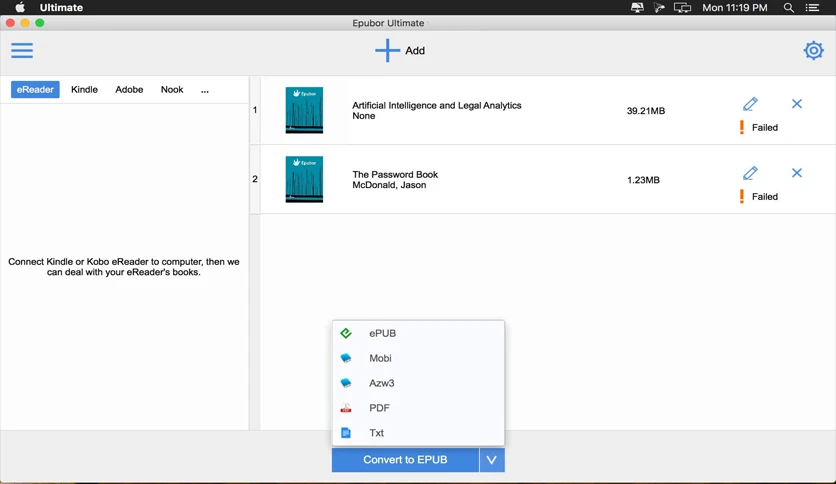The width and height of the screenshot is (836, 484).
Task: Click Failed warning icon for The Password Book
Action: (742, 197)
